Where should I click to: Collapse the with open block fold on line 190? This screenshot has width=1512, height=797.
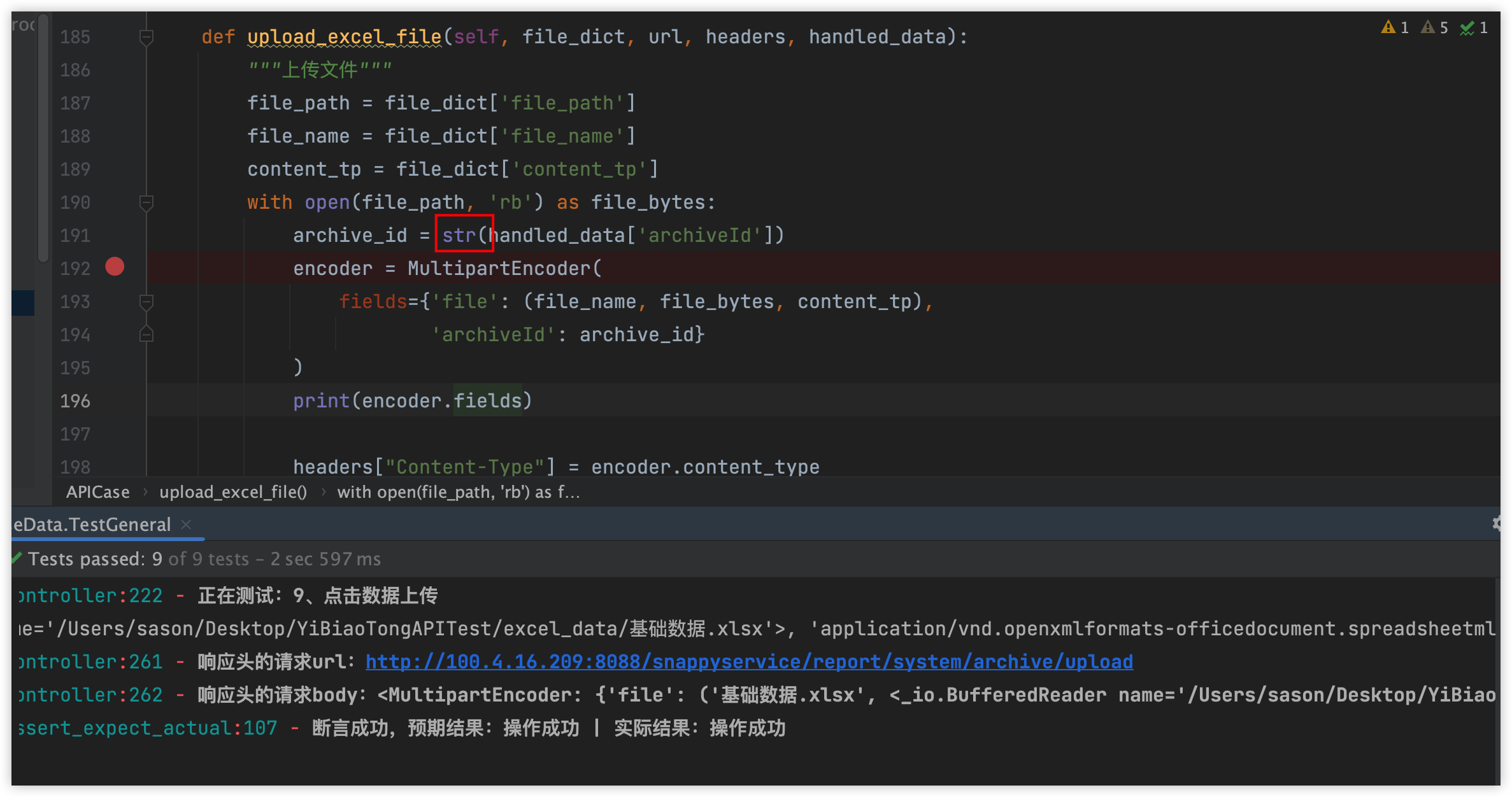146,202
